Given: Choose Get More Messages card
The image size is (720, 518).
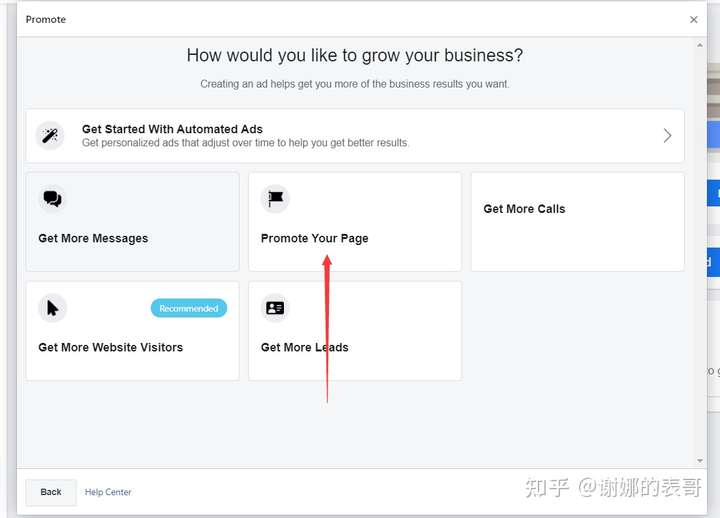Looking at the screenshot, I should pos(133,222).
